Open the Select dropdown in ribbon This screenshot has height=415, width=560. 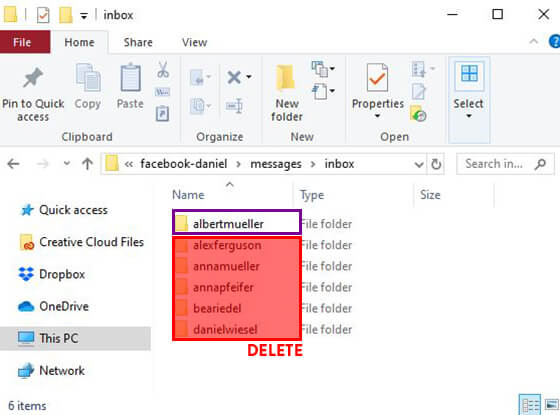coord(469,99)
